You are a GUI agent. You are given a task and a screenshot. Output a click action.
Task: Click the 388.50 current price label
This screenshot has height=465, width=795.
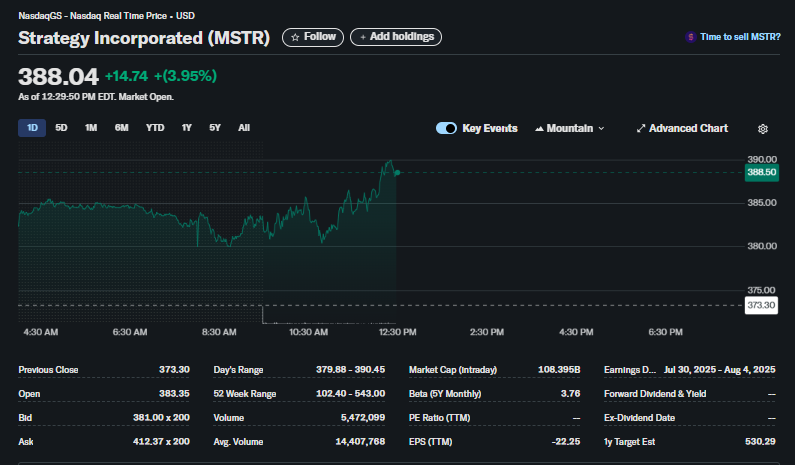tap(762, 172)
